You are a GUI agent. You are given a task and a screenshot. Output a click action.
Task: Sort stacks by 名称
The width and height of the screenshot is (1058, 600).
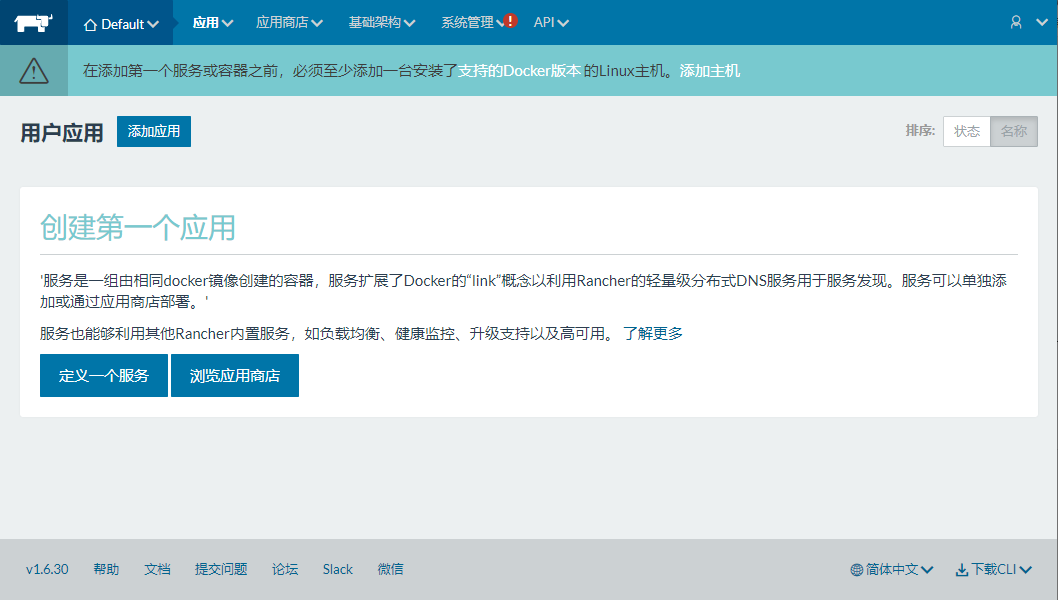click(1013, 131)
